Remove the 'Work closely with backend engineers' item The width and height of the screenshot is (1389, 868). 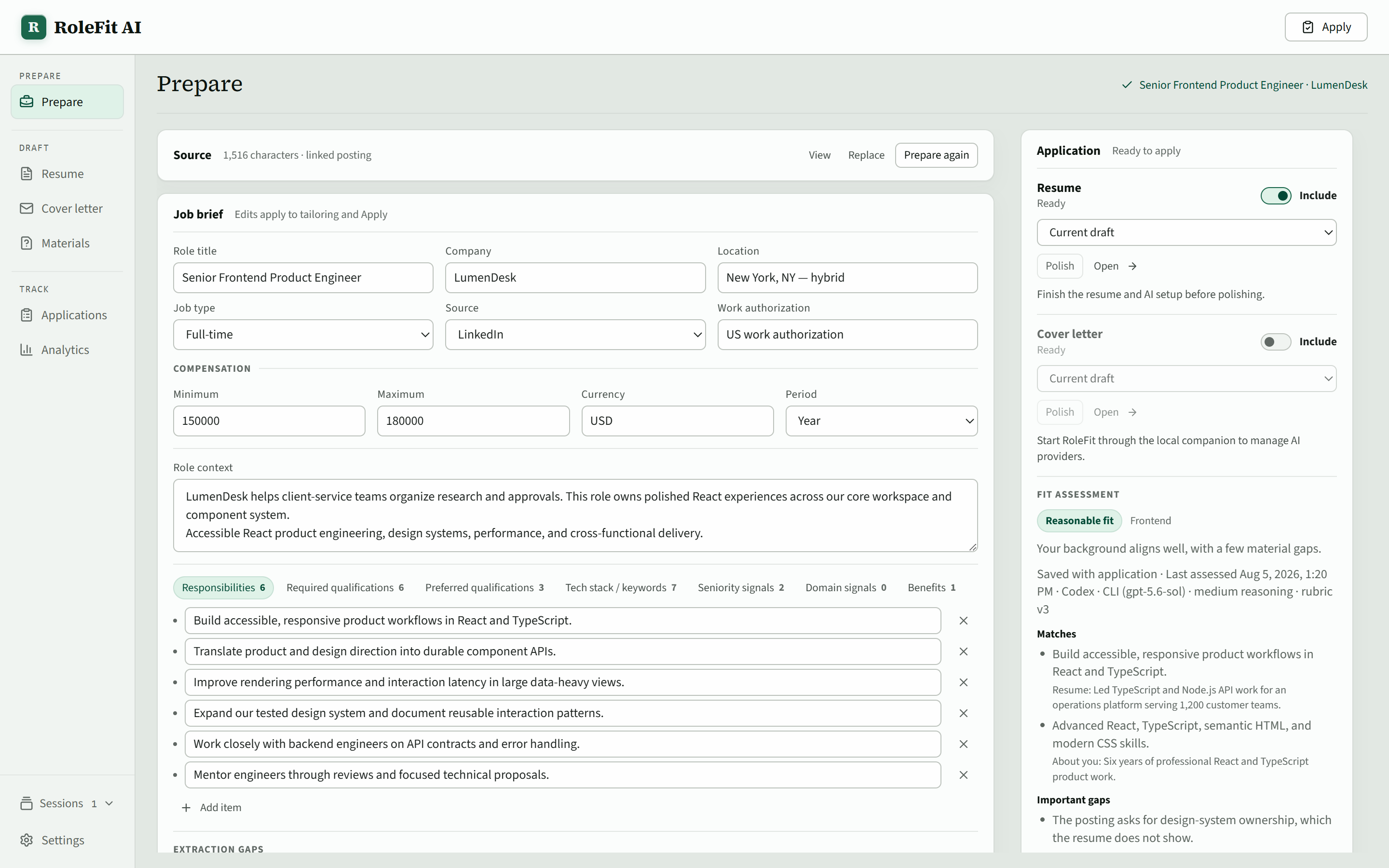[964, 744]
